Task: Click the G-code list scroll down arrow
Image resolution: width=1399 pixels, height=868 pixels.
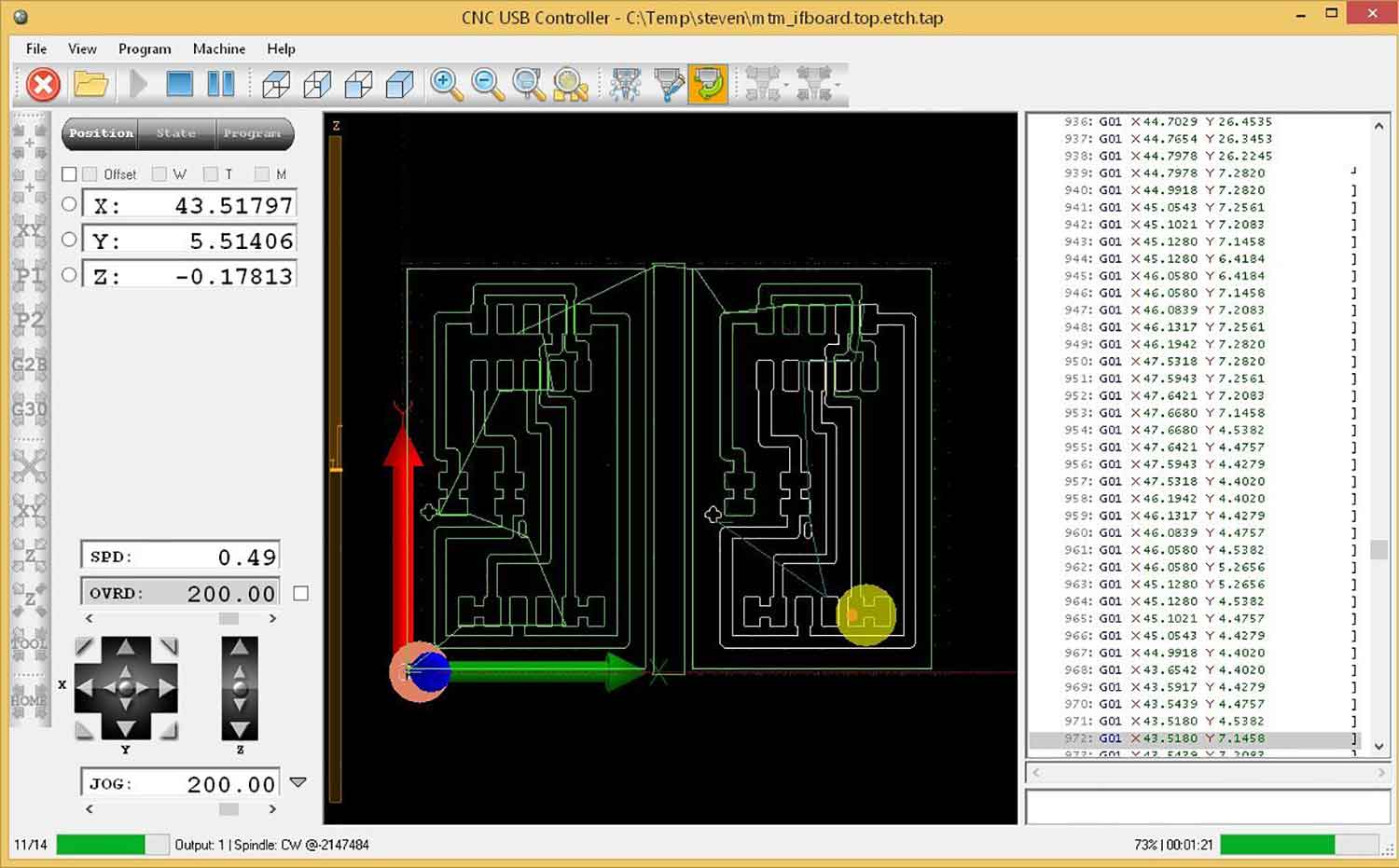Action: 1378,746
